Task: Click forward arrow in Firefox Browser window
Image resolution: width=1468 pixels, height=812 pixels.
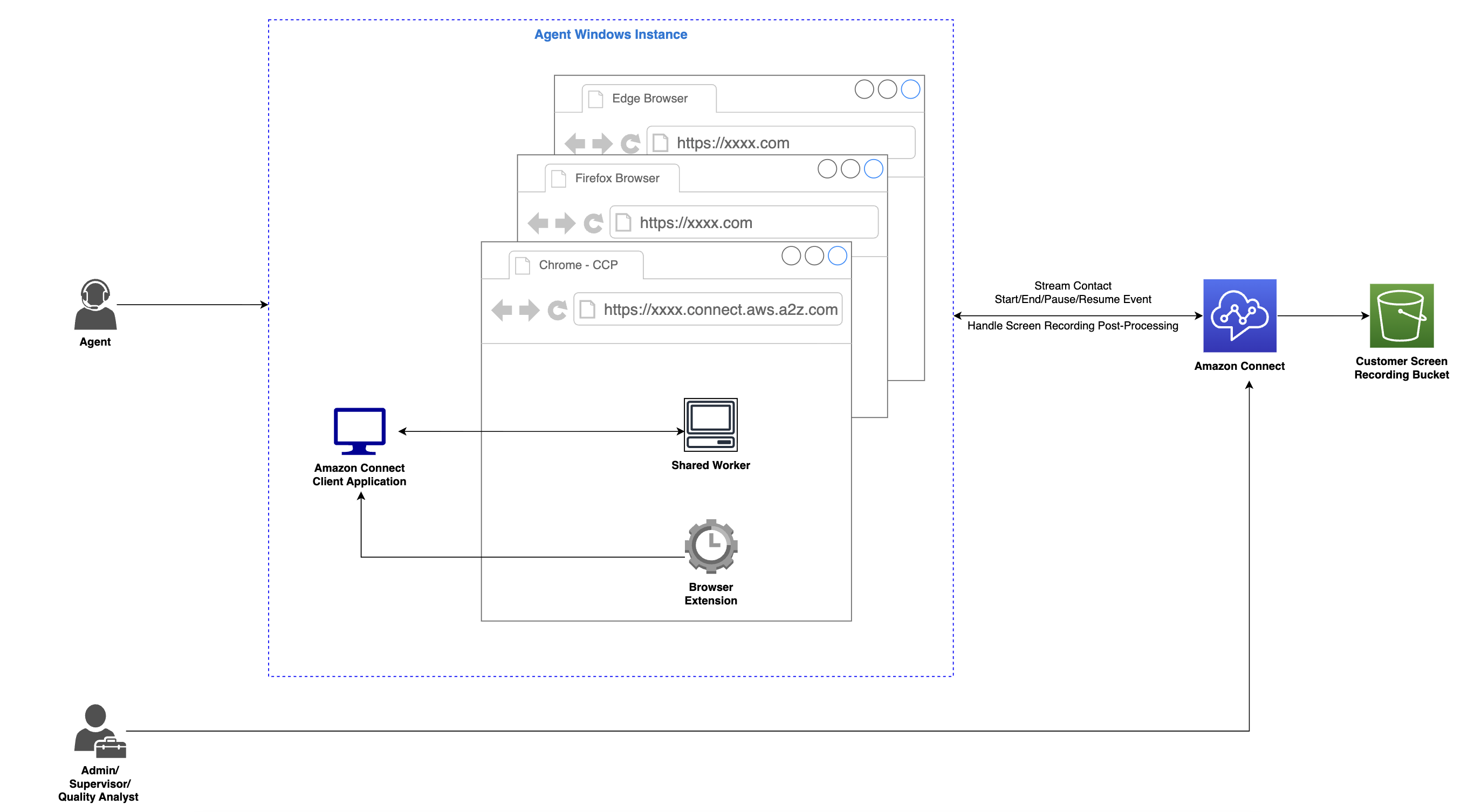Action: pos(565,223)
